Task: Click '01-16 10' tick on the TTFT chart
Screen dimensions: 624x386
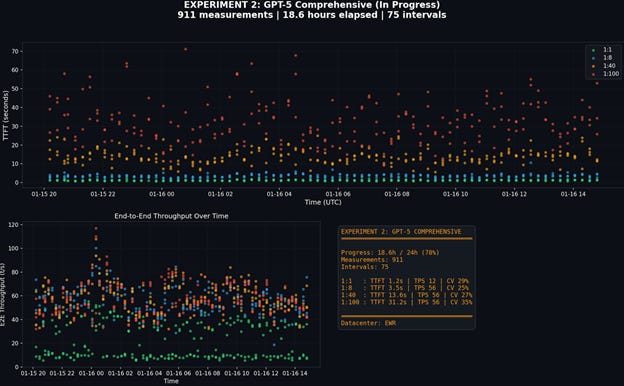Action: click(x=456, y=194)
